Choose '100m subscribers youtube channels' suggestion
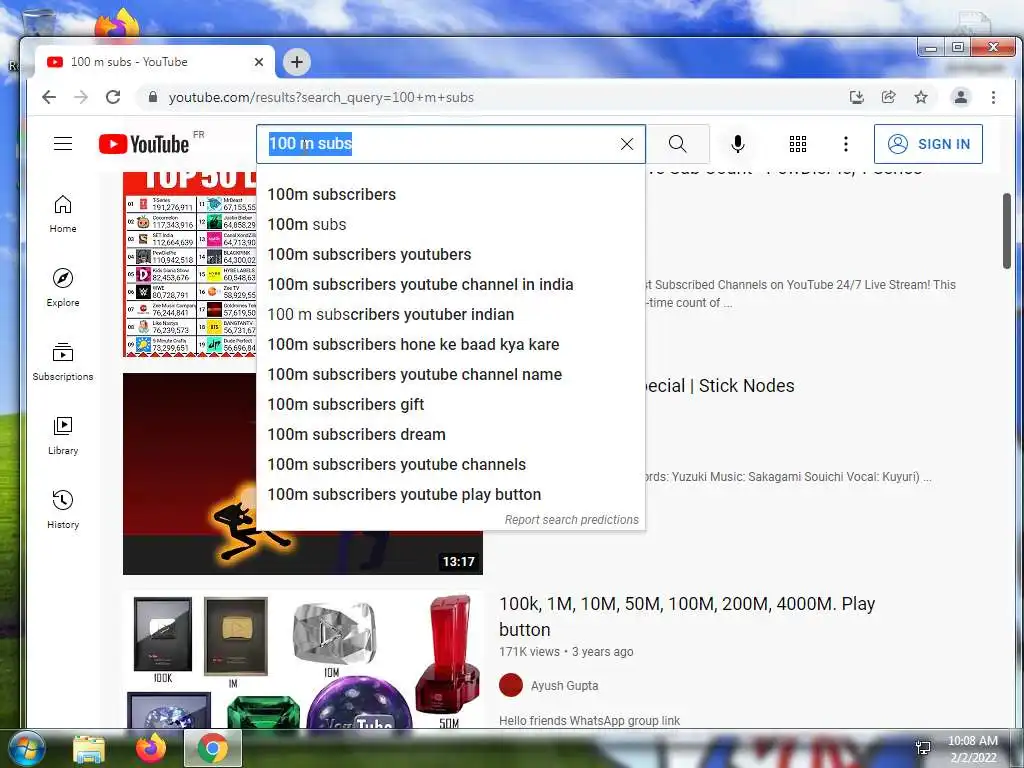The height and width of the screenshot is (768, 1024). pos(451,465)
